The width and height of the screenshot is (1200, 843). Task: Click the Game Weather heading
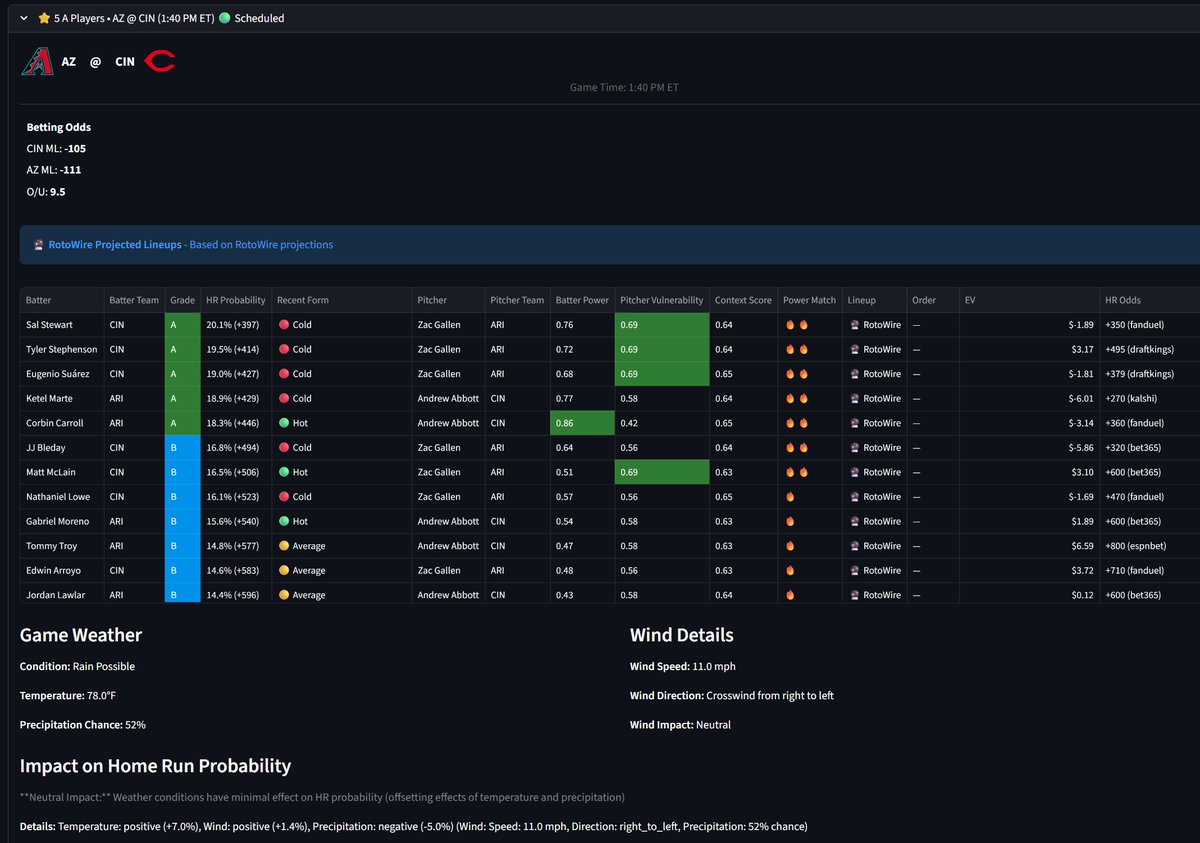click(x=81, y=635)
